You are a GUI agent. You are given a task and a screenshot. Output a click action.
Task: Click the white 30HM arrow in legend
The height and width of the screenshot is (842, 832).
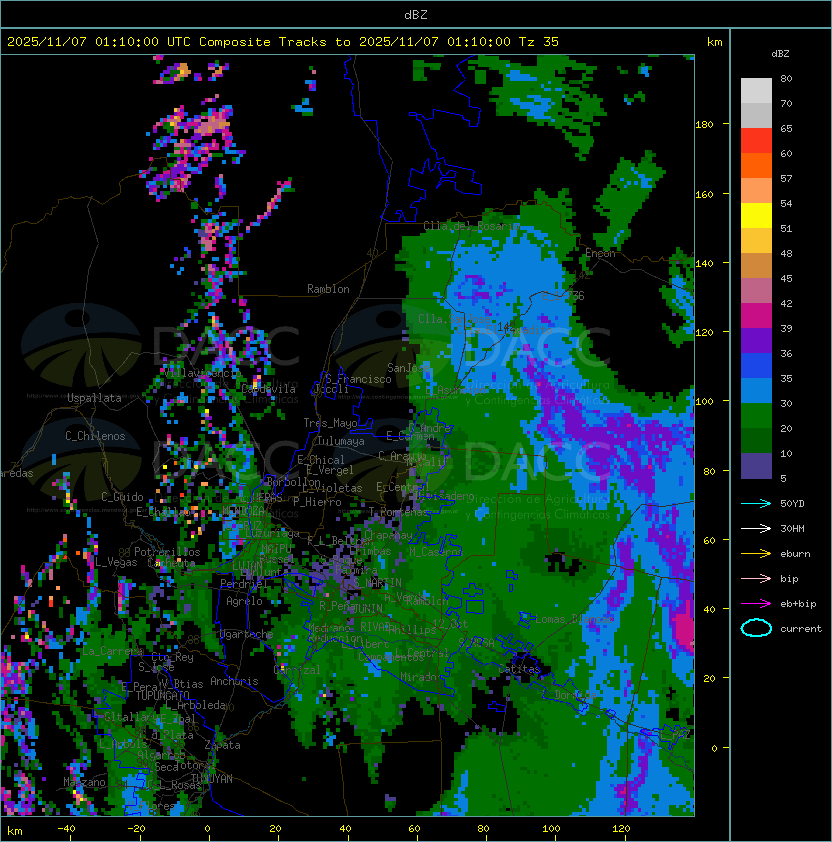pos(756,529)
